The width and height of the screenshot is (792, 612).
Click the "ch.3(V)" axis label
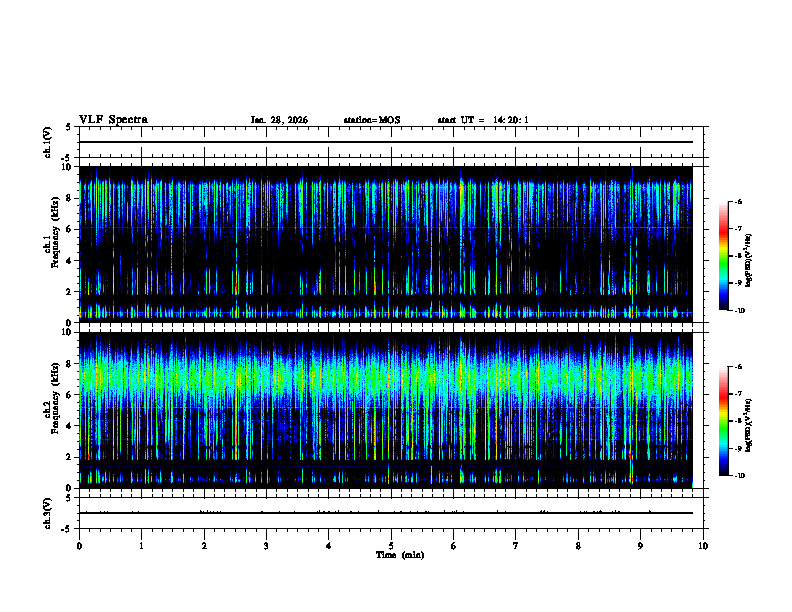[47, 514]
